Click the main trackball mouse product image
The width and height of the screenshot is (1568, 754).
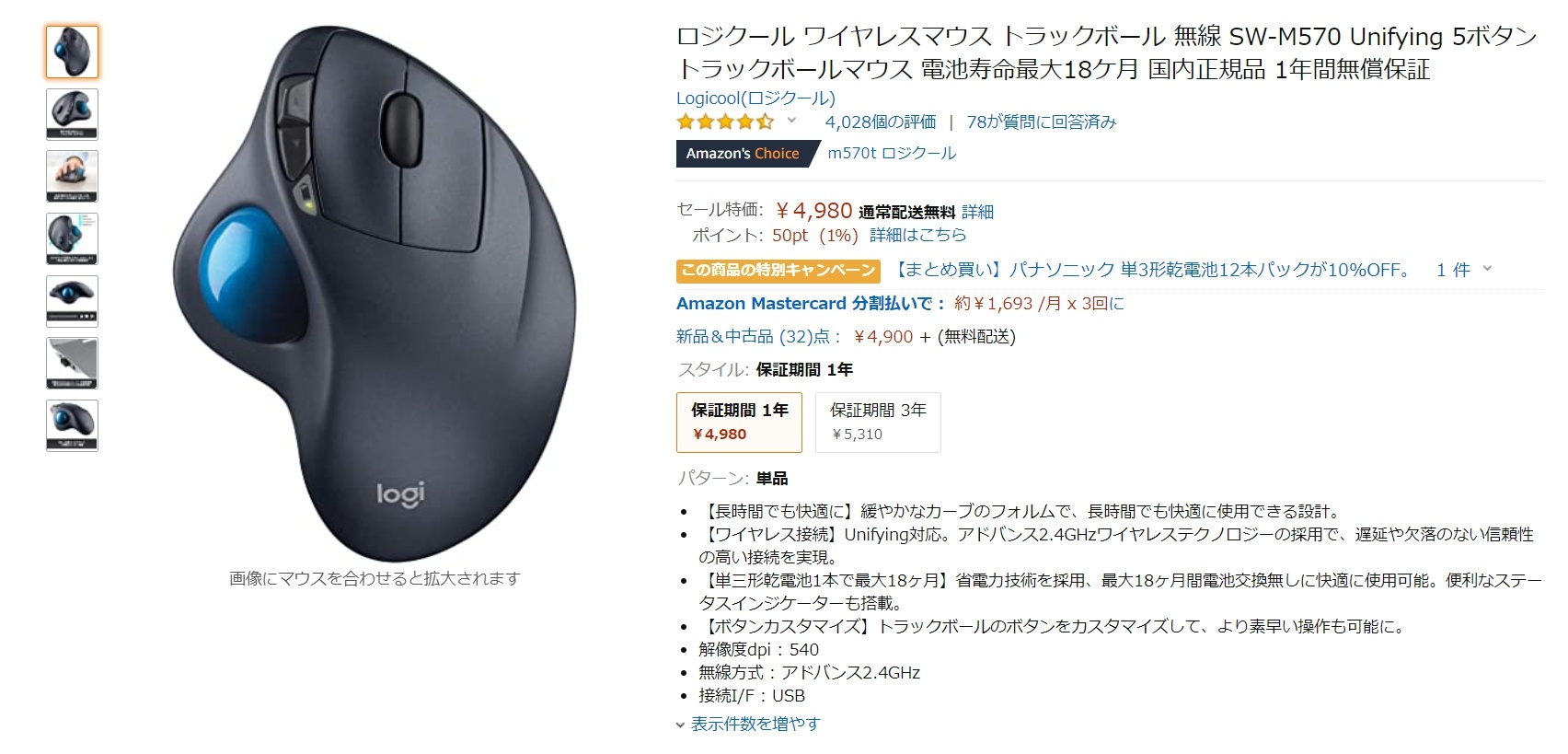[x=375, y=293]
